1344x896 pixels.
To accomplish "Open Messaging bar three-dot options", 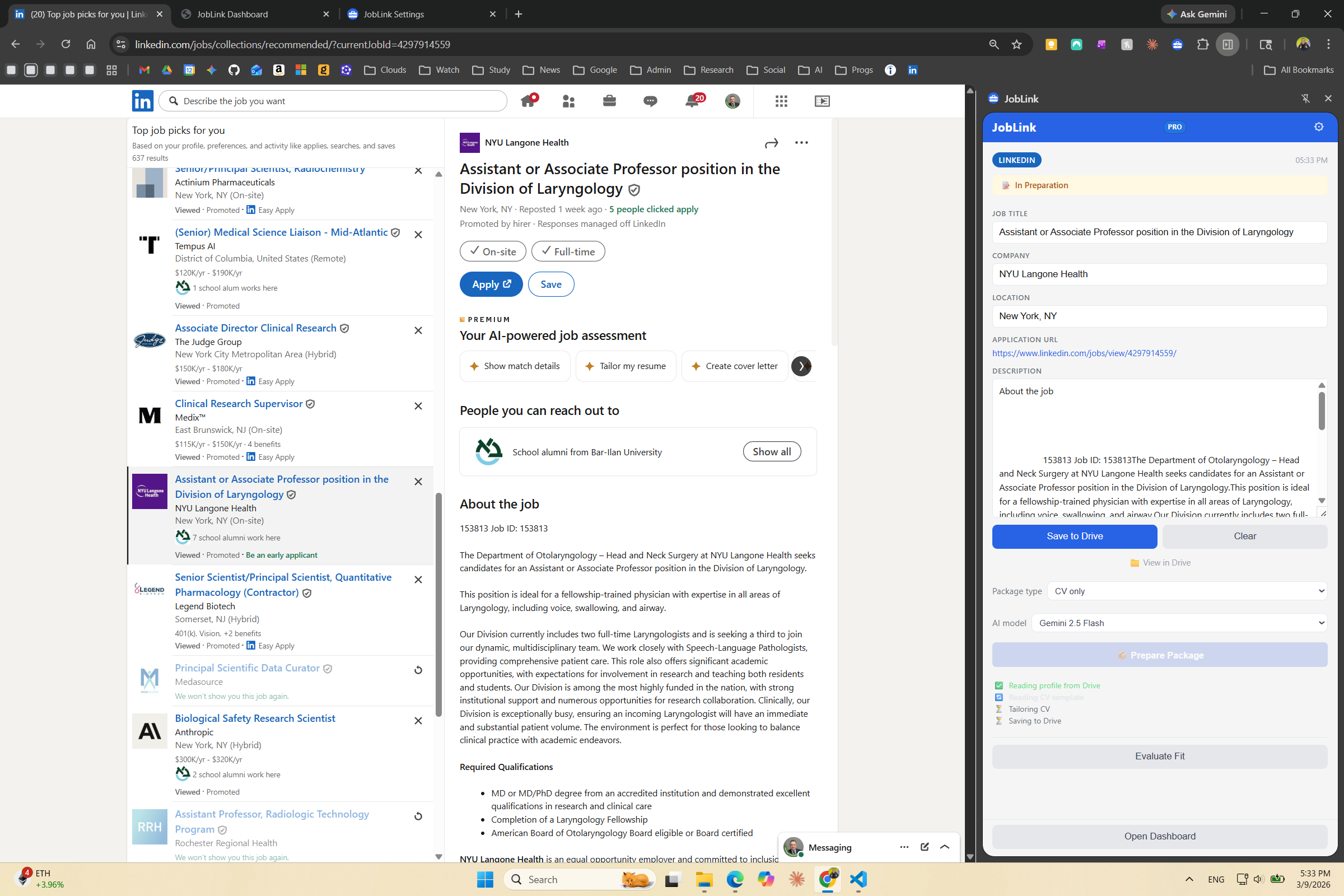I will coord(904,847).
